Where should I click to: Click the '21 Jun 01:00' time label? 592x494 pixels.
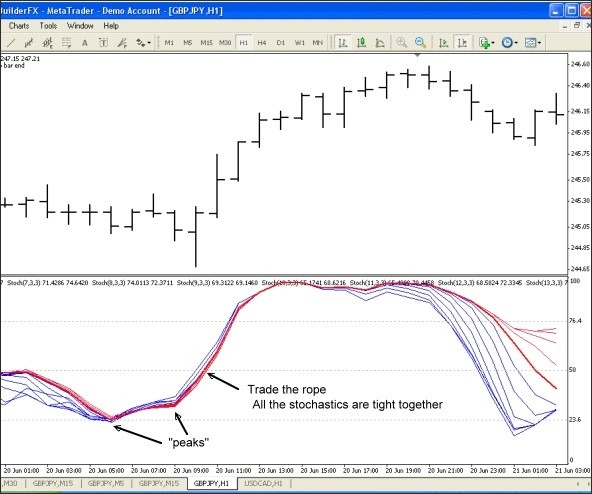pos(530,471)
